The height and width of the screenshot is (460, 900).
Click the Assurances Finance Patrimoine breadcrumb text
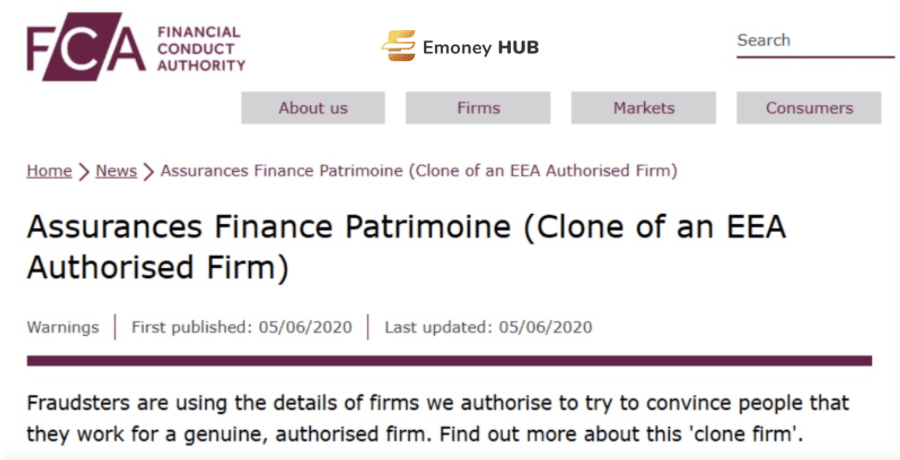point(419,171)
